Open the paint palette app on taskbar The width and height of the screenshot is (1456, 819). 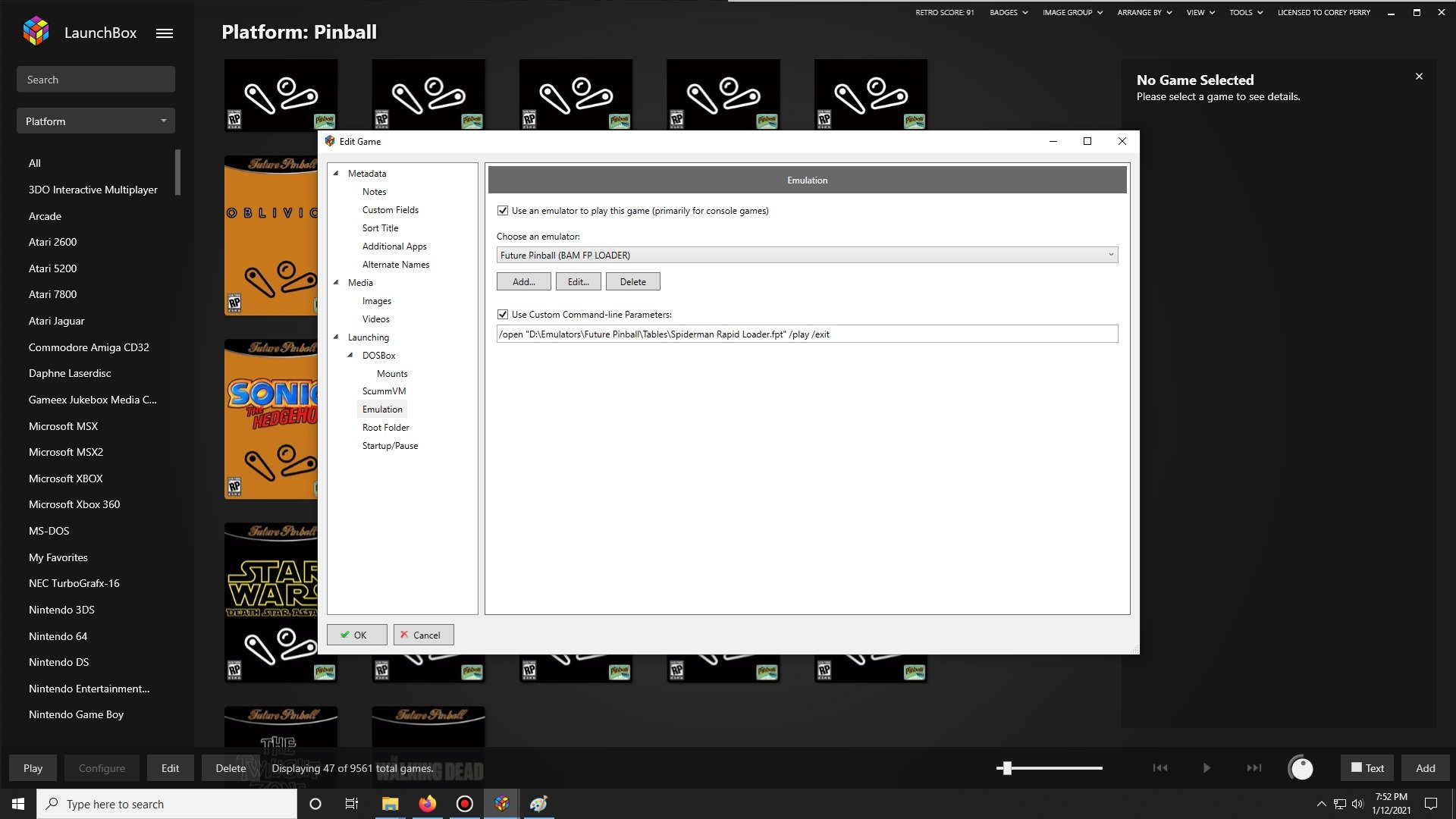539,804
